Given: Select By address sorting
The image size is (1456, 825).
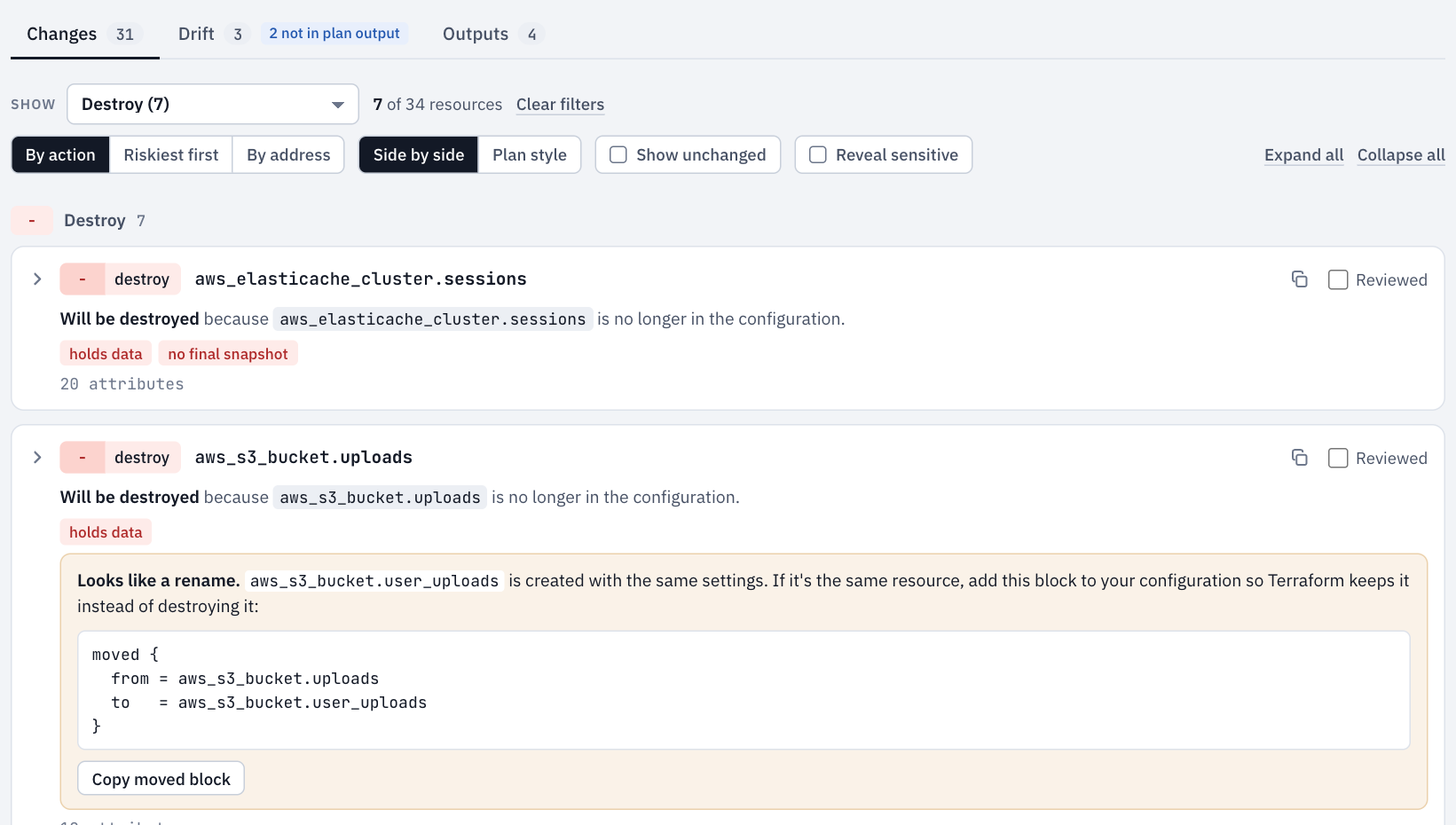Looking at the screenshot, I should (288, 155).
